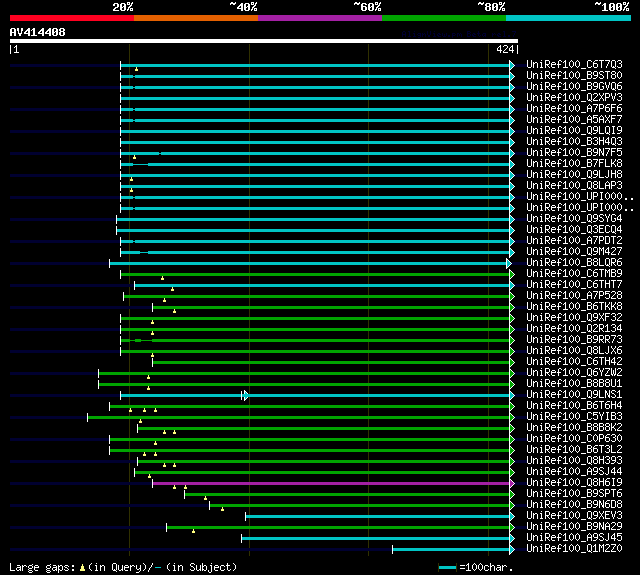Select the UniRef100_B3H4Q3 label
The width and height of the screenshot is (640, 575).
click(x=574, y=142)
